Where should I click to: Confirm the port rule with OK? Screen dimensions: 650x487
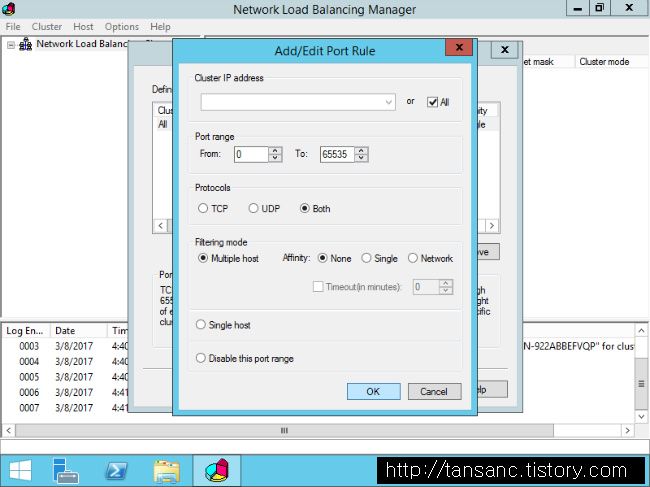(374, 391)
